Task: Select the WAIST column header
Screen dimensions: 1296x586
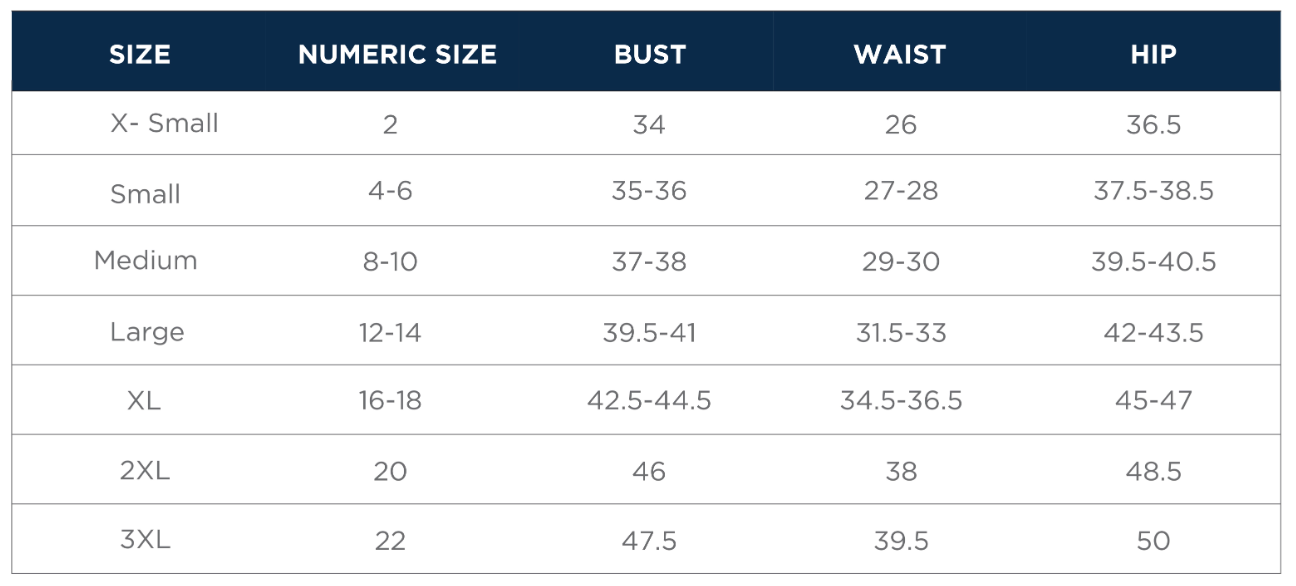Action: 900,54
